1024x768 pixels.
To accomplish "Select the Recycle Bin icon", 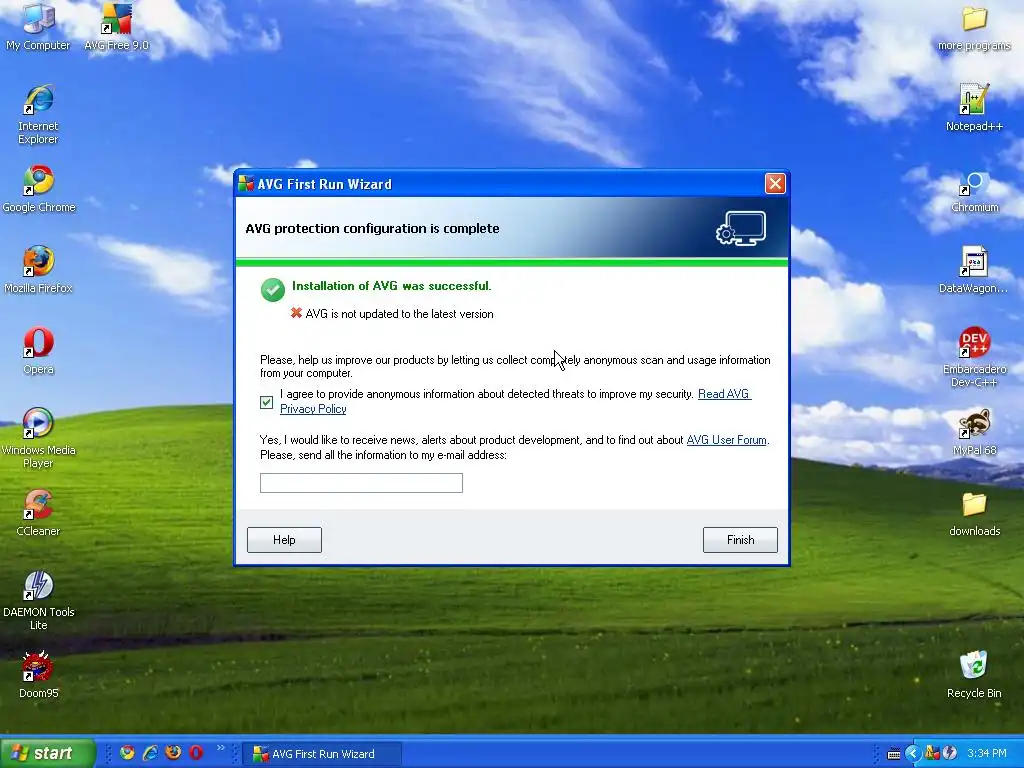I will pos(974,675).
